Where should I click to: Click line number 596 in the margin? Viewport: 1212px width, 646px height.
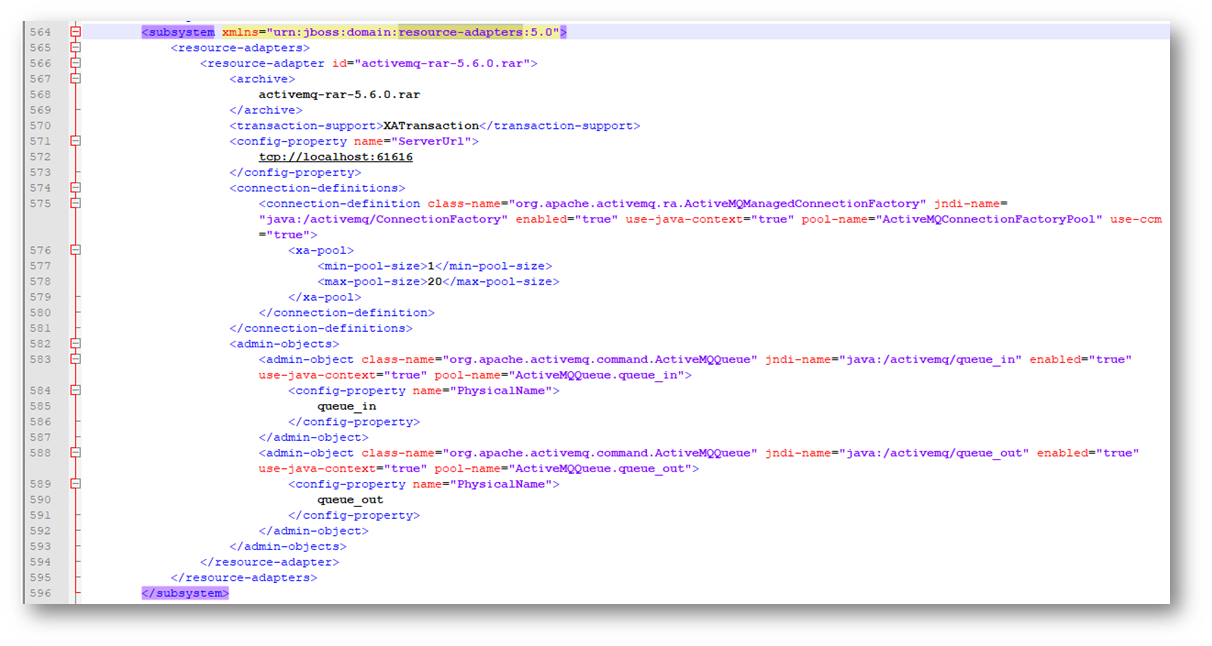(40, 593)
